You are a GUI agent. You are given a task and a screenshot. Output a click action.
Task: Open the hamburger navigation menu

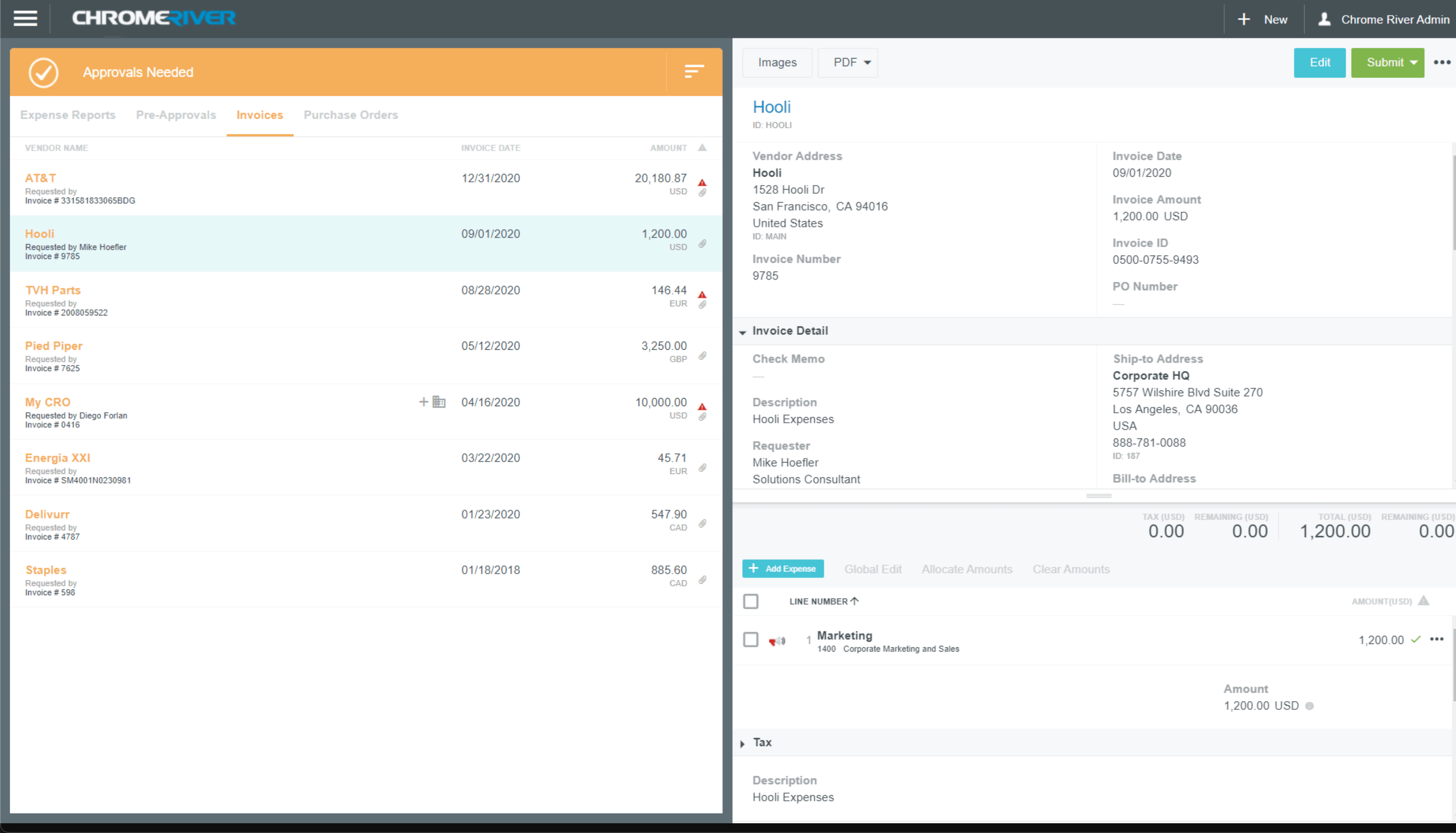pyautogui.click(x=25, y=19)
